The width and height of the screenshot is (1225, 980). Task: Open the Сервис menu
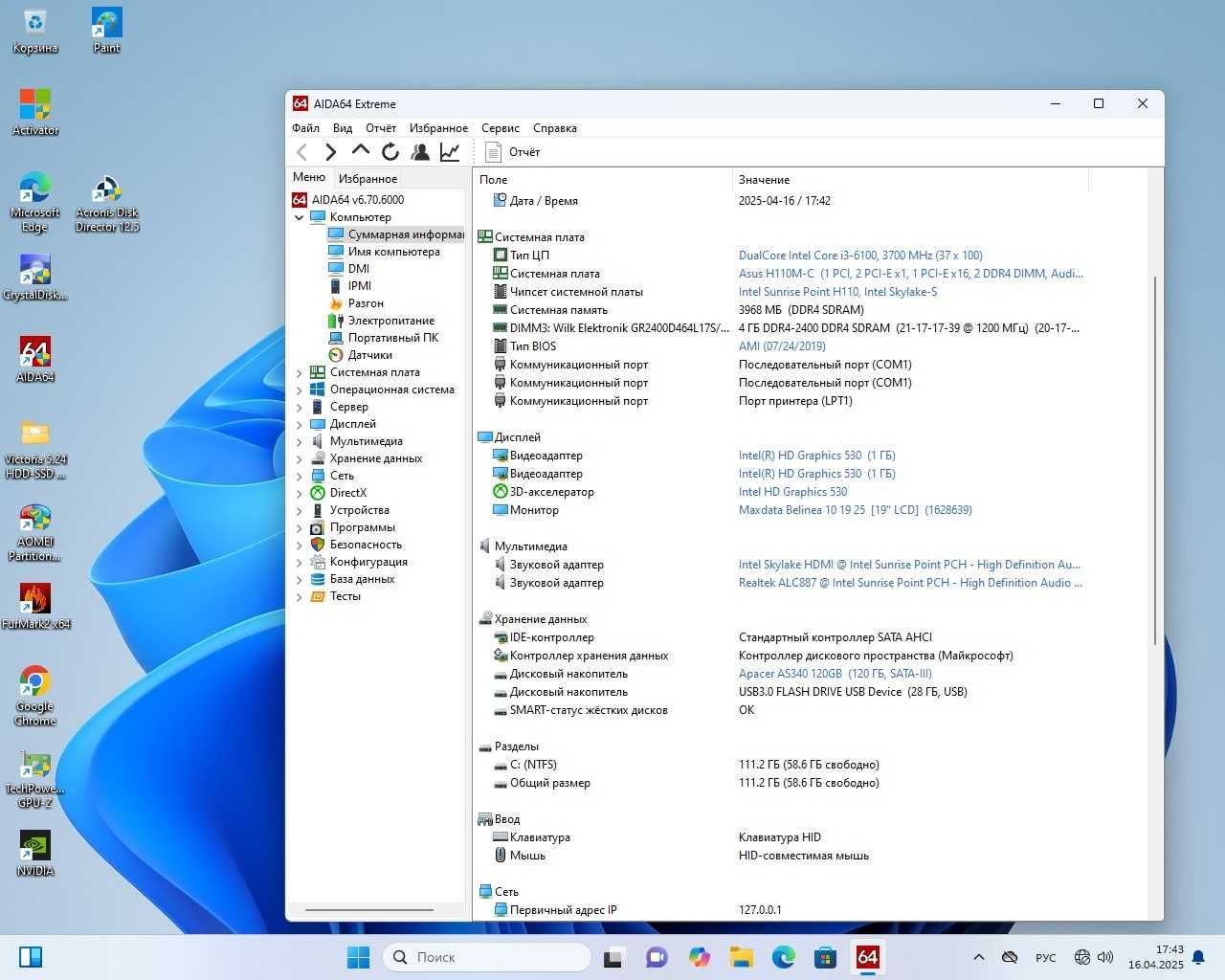pos(501,127)
